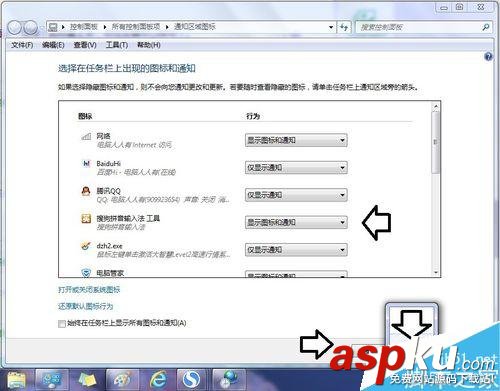Click the 还原默认图标行为 link
This screenshot has width=500, height=391.
86,306
